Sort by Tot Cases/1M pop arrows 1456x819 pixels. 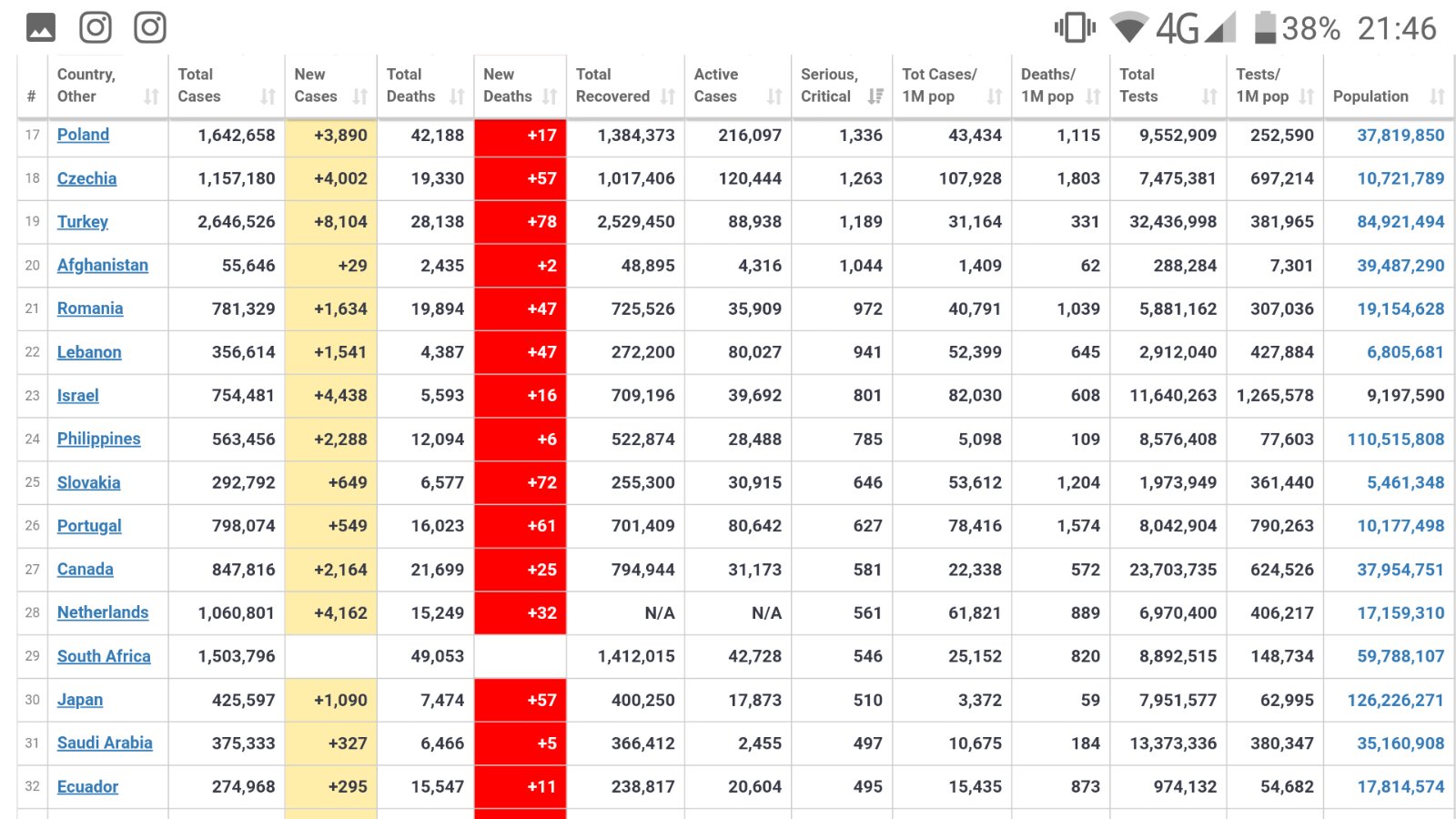(x=995, y=96)
